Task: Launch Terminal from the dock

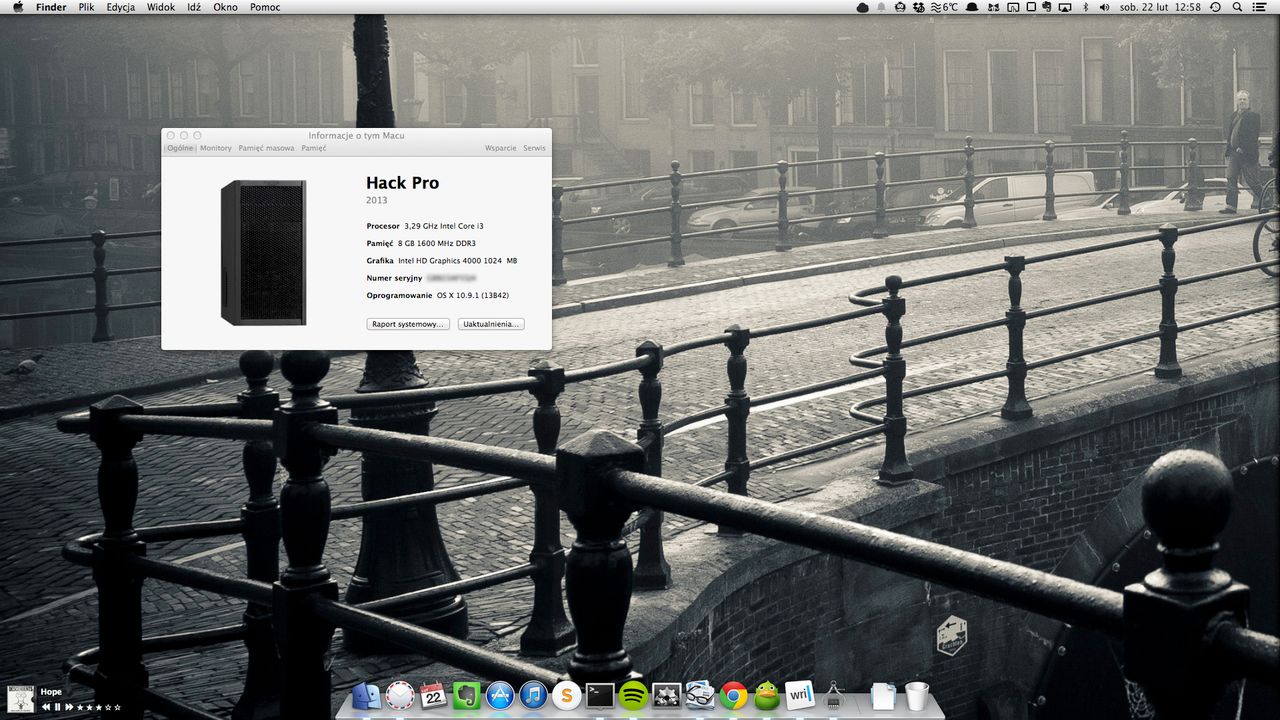Action: [600, 695]
